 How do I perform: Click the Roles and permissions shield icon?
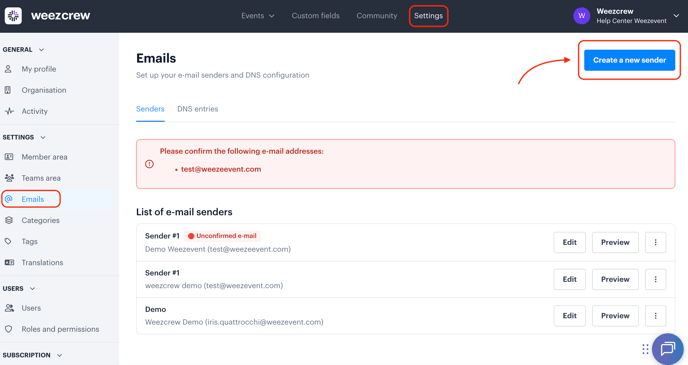coord(8,329)
